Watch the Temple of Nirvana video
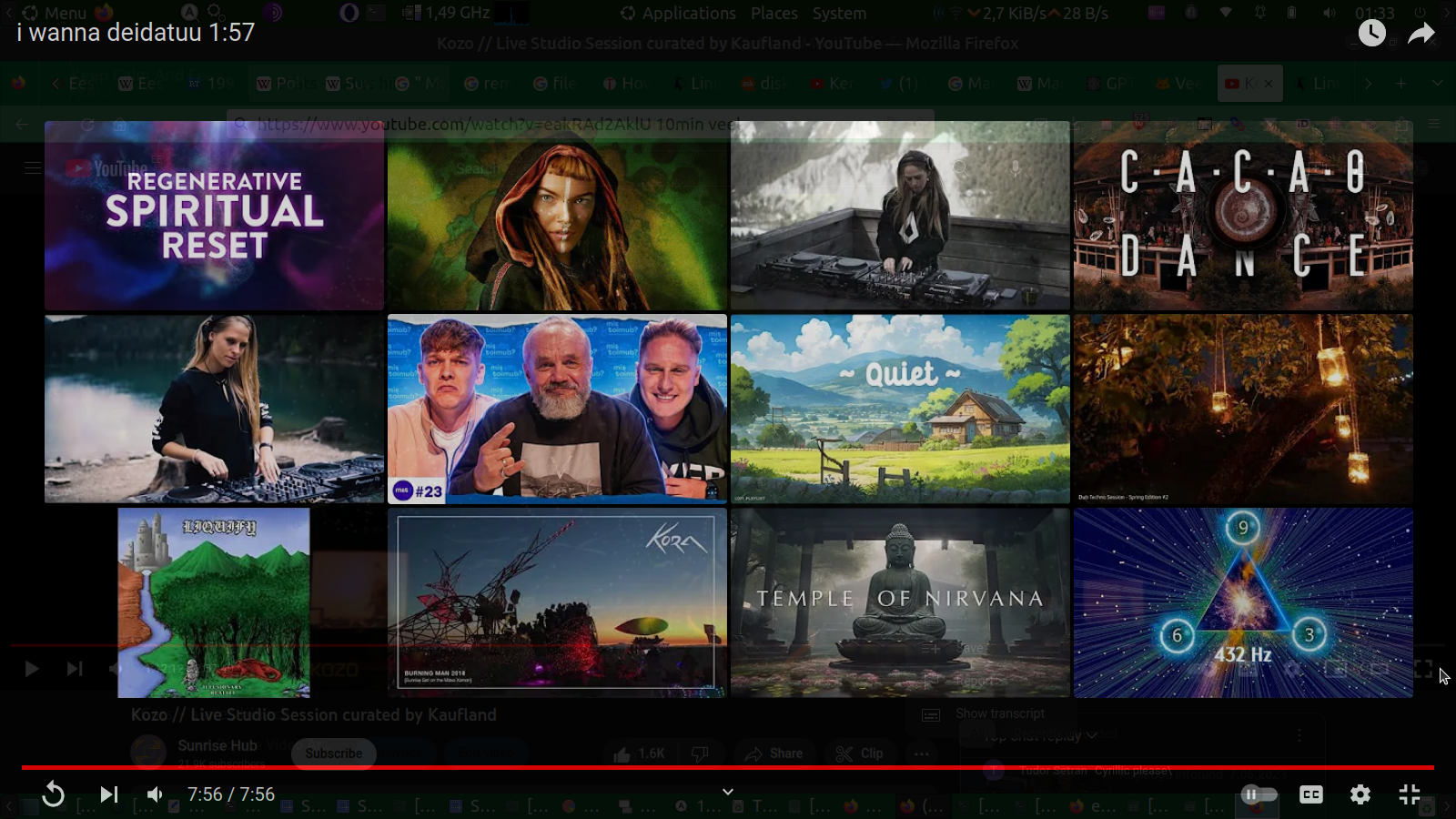The height and width of the screenshot is (819, 1456). (900, 602)
